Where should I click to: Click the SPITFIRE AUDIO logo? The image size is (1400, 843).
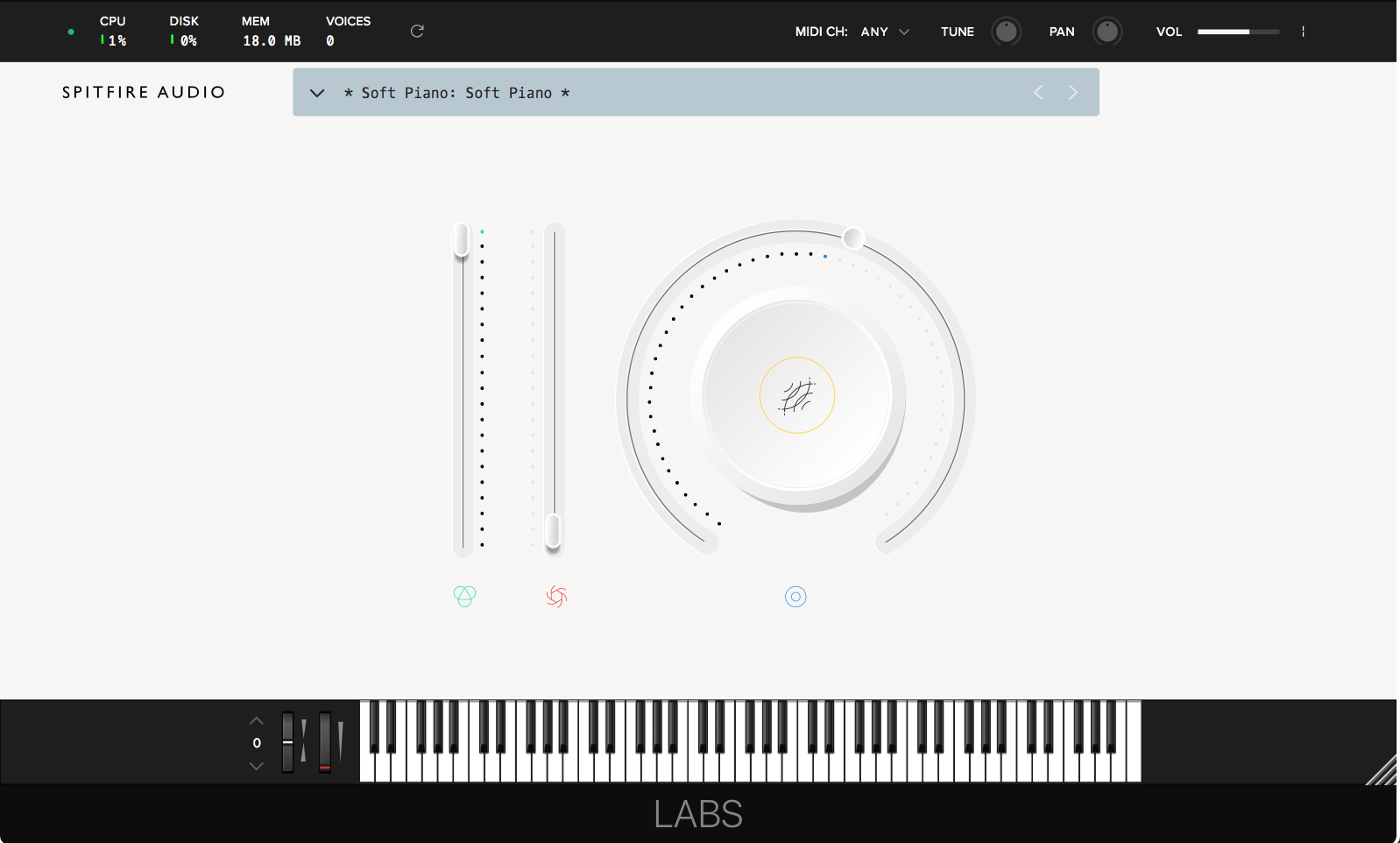pyautogui.click(x=144, y=92)
